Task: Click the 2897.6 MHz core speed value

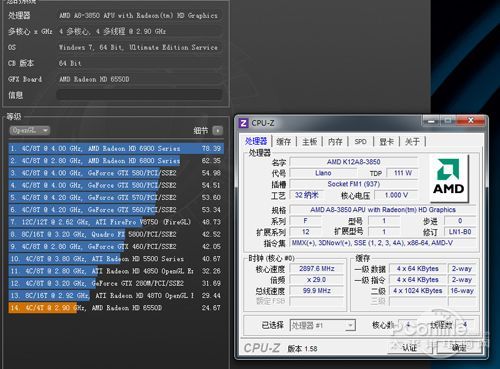Action: (x=317, y=269)
